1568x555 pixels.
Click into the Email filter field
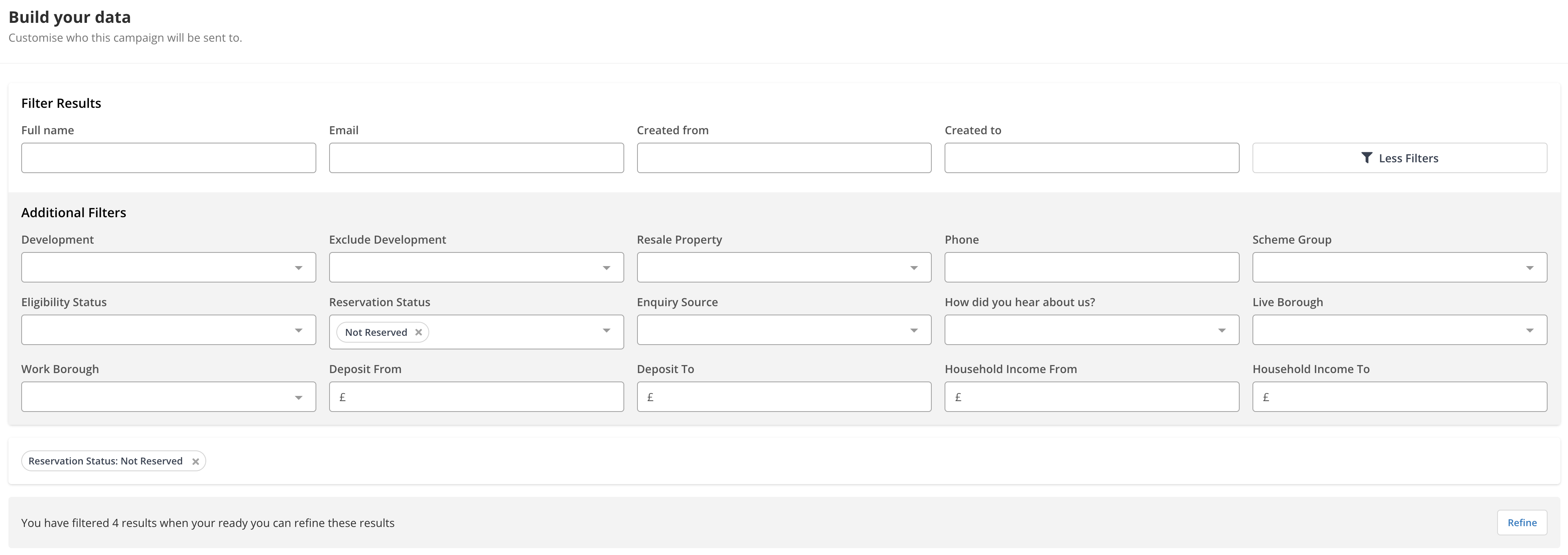(476, 158)
